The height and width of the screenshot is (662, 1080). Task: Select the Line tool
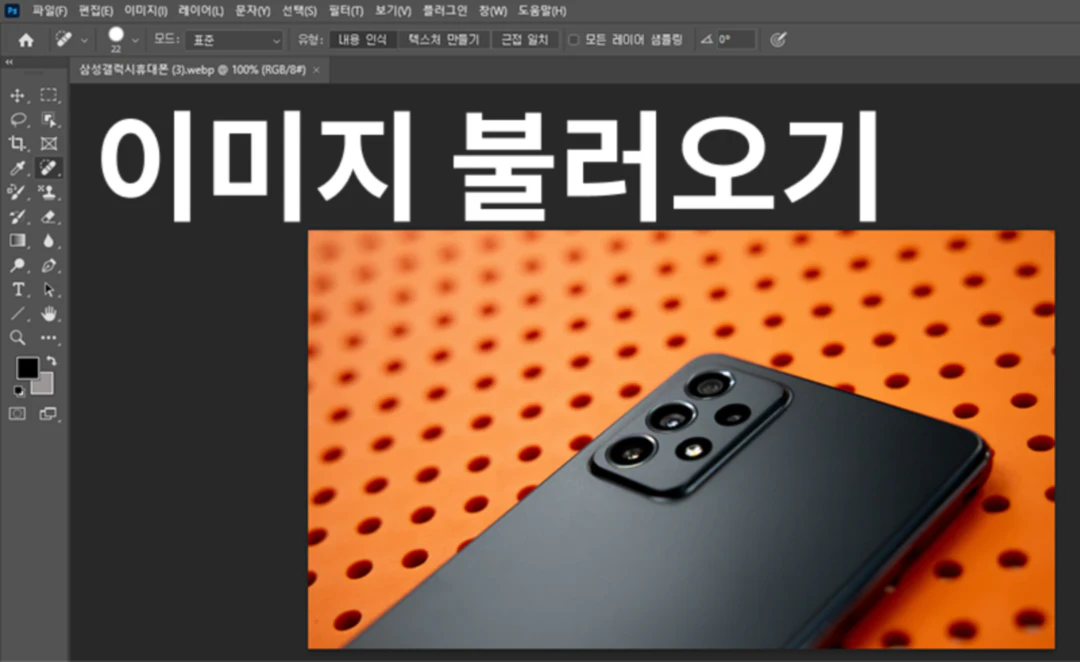tap(17, 313)
